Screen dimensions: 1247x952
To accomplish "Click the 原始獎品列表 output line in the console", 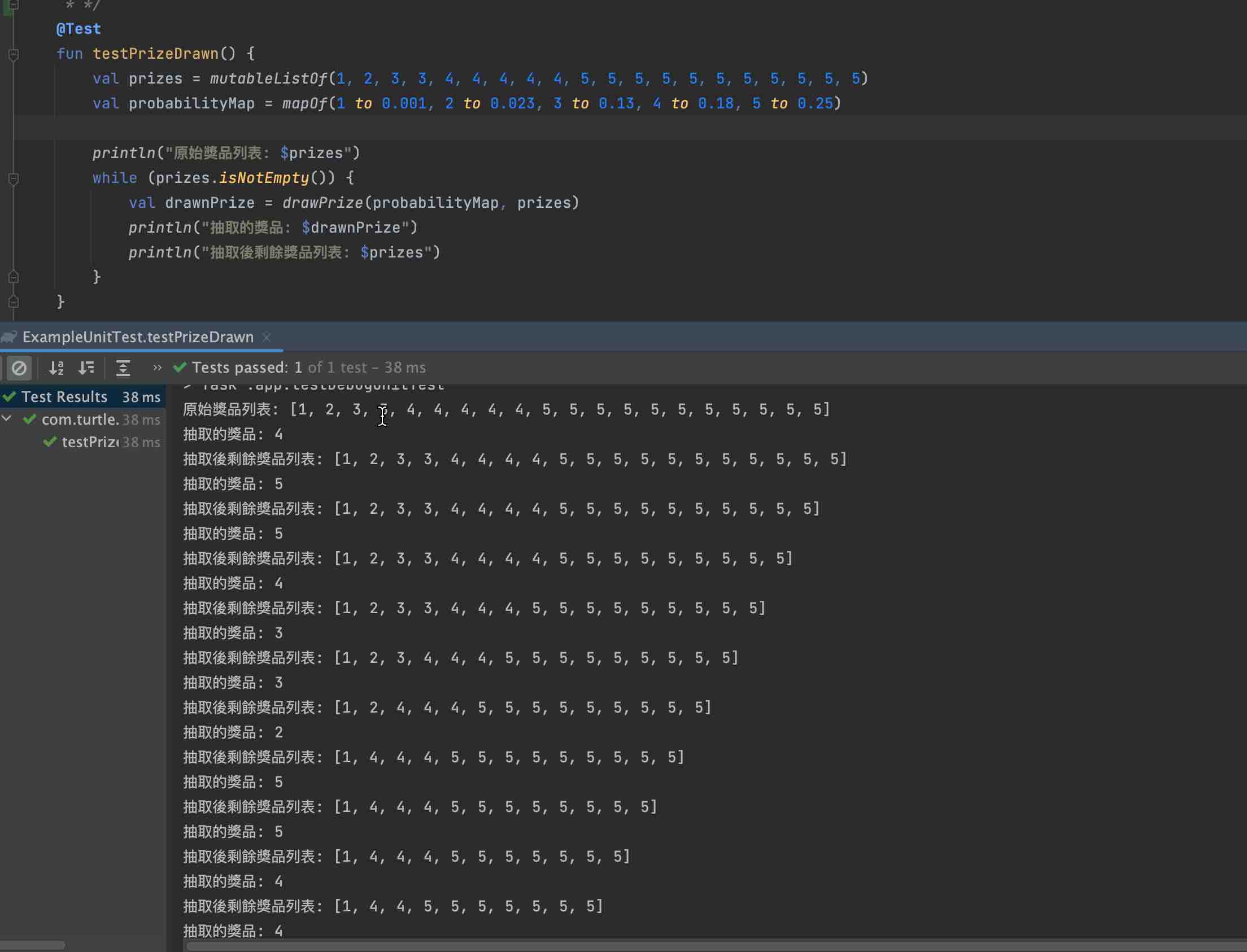I will coord(506,410).
